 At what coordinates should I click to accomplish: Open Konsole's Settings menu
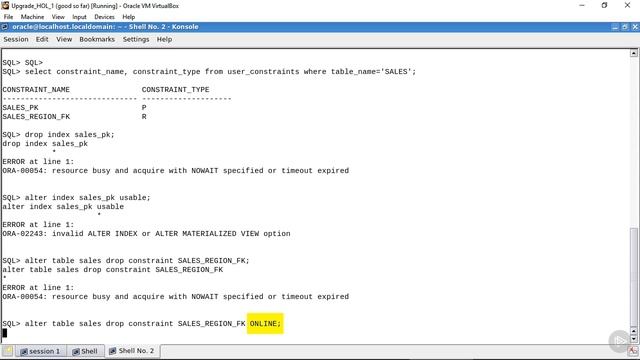click(136, 39)
